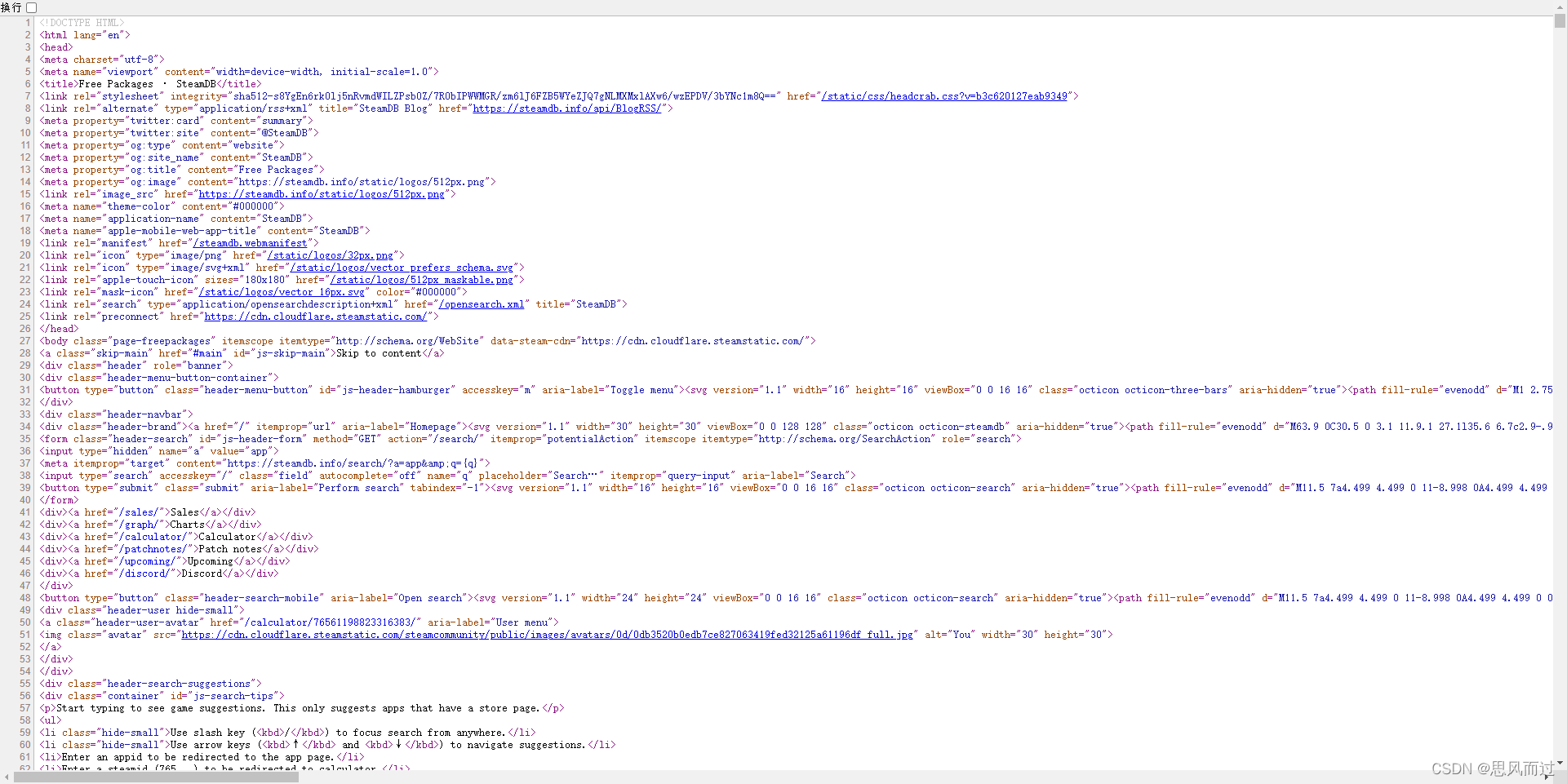Open the user avatar full.jpg image link
1567x784 pixels.
pos(547,635)
